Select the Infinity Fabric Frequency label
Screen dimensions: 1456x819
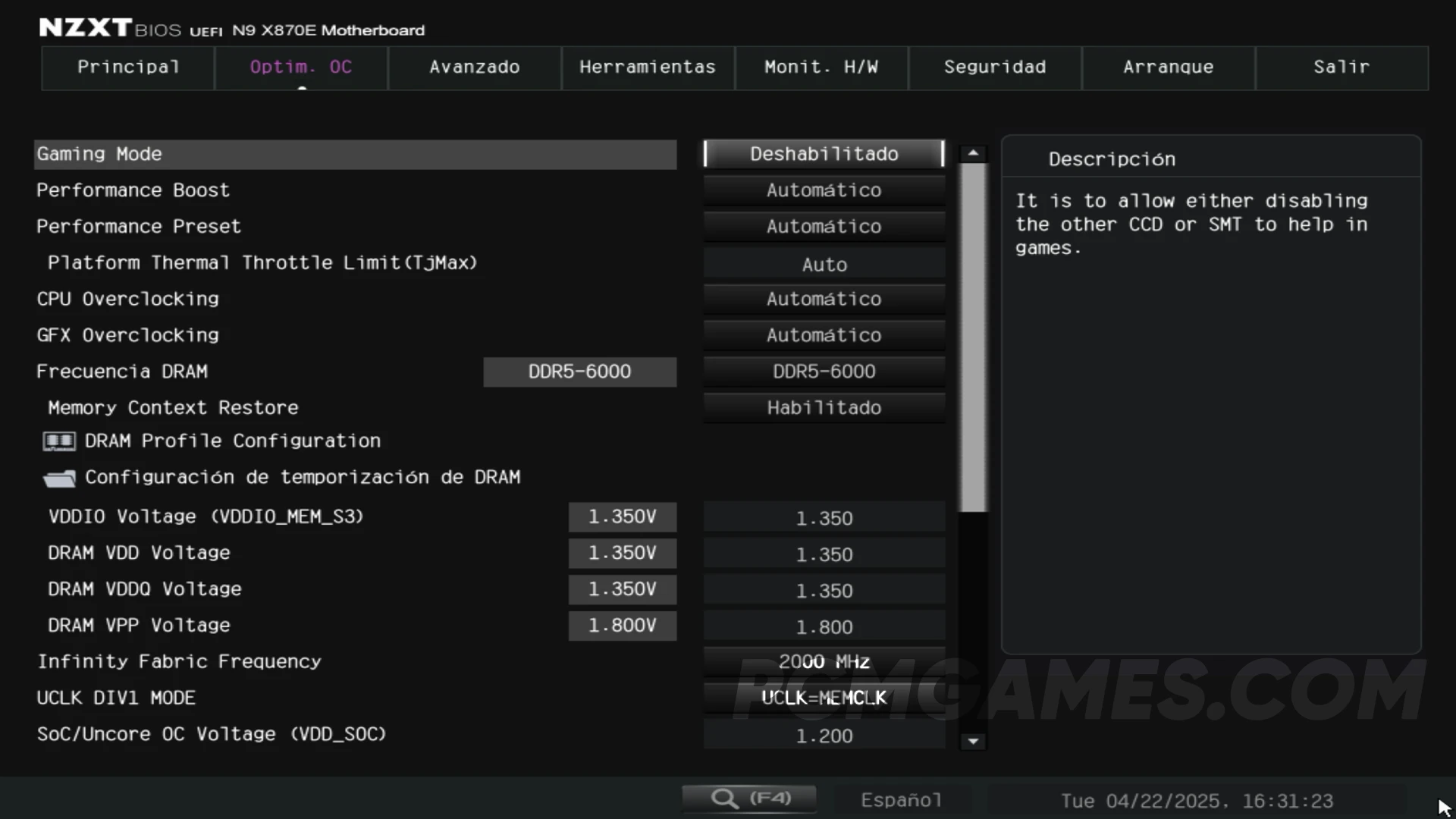[x=179, y=662]
